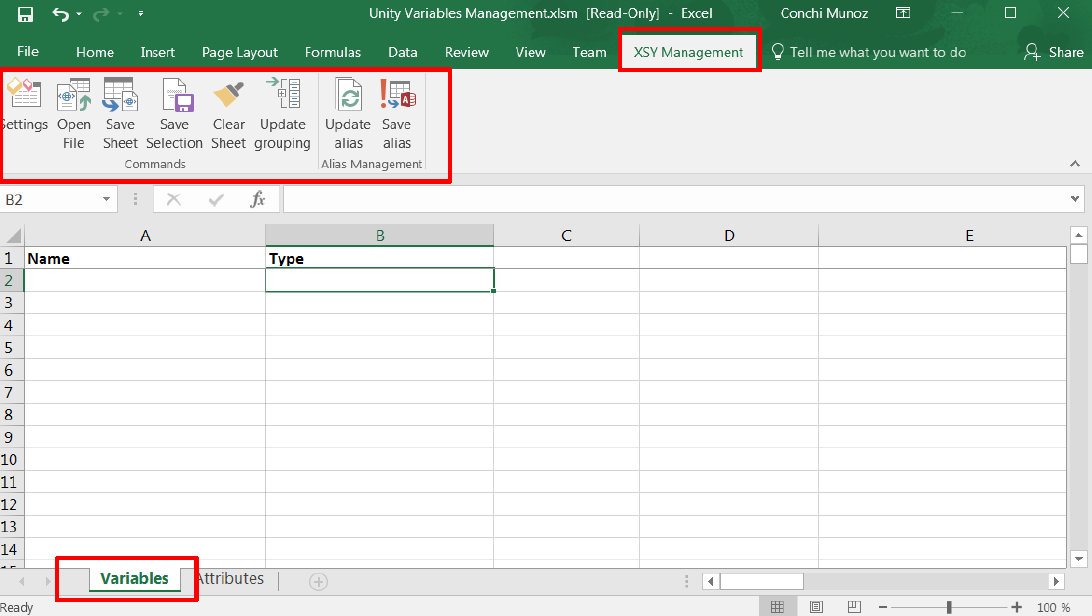Switch to the Formulas tab
This screenshot has width=1092, height=616.
pos(333,52)
